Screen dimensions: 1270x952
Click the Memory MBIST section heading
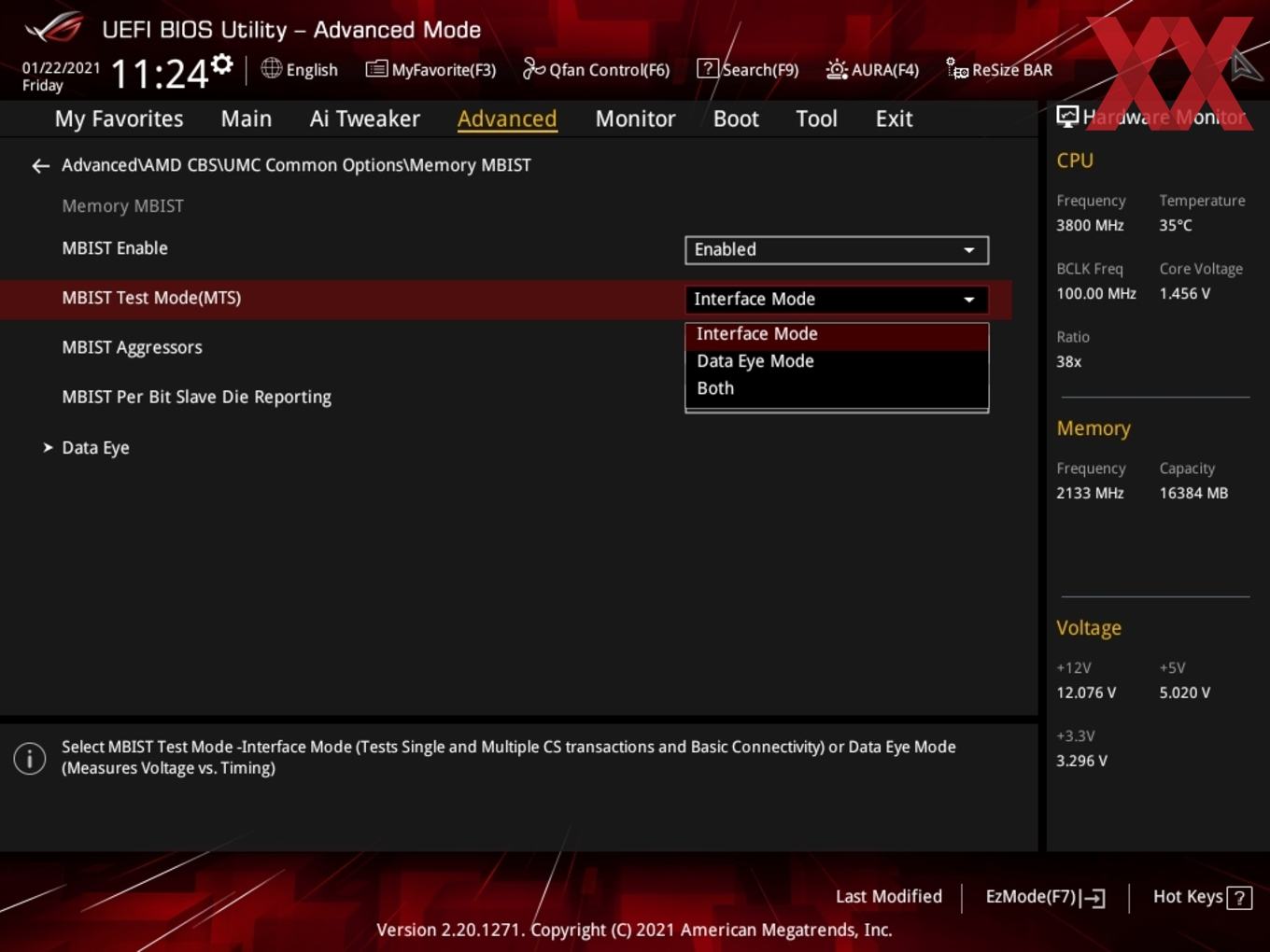123,206
